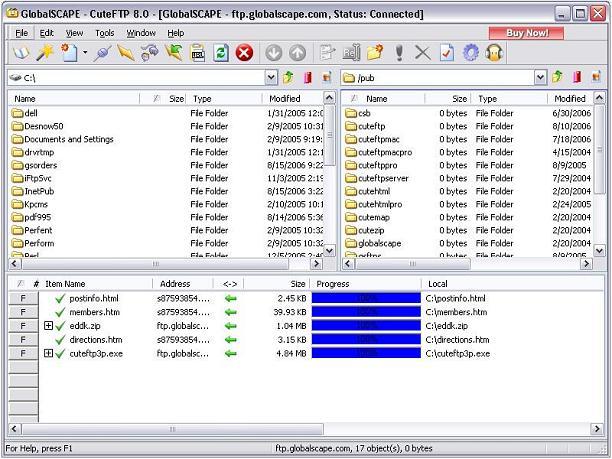
Task: Click red bookmark icon next to C:\ path
Action: (x=308, y=77)
